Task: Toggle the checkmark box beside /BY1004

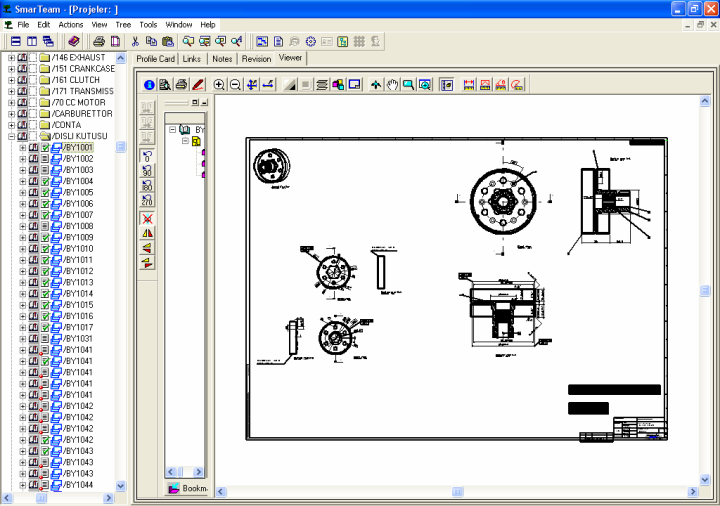Action: [x=46, y=182]
